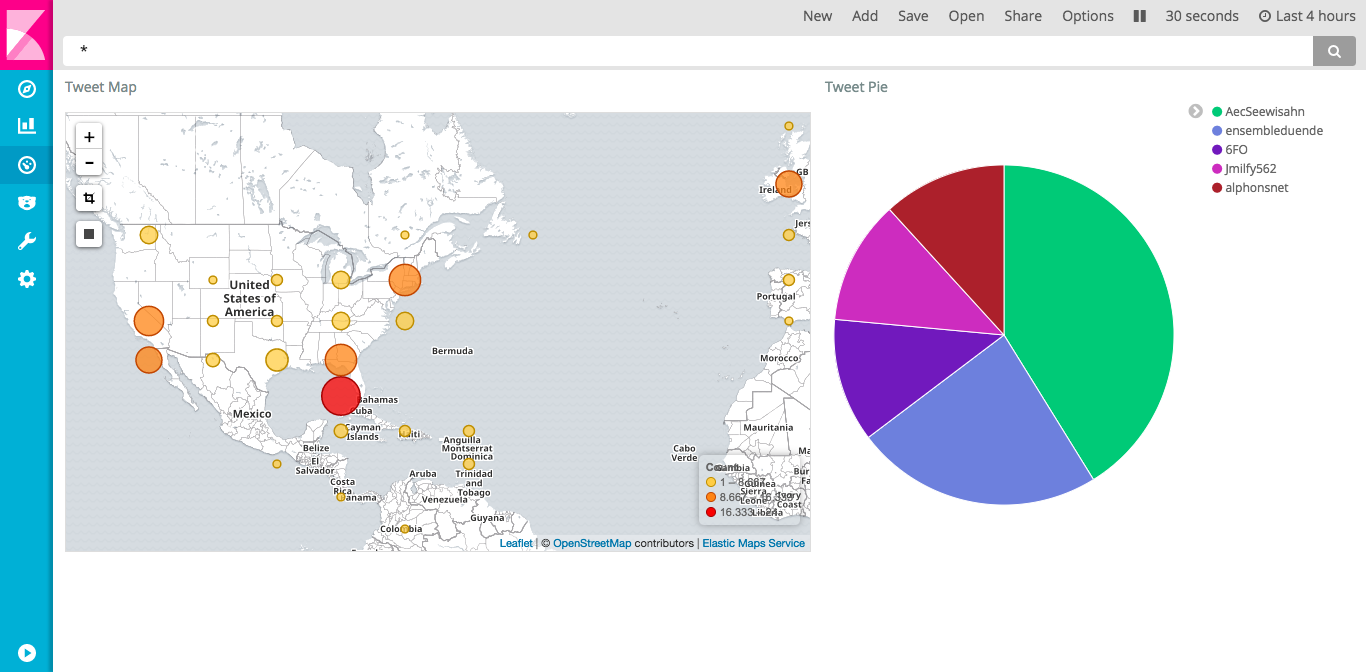This screenshot has height=672, width=1366.
Task: Select the AecSeewisahn legend color
Action: [1217, 112]
